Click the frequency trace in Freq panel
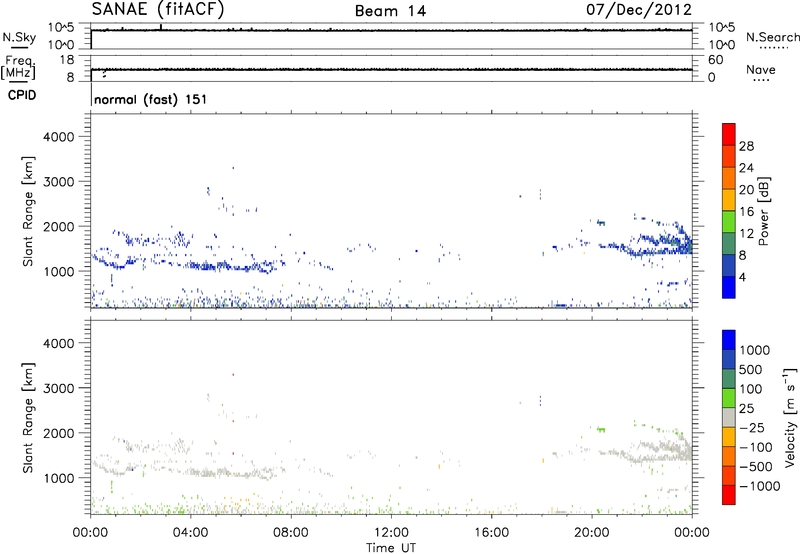800x554 pixels. pos(391,69)
